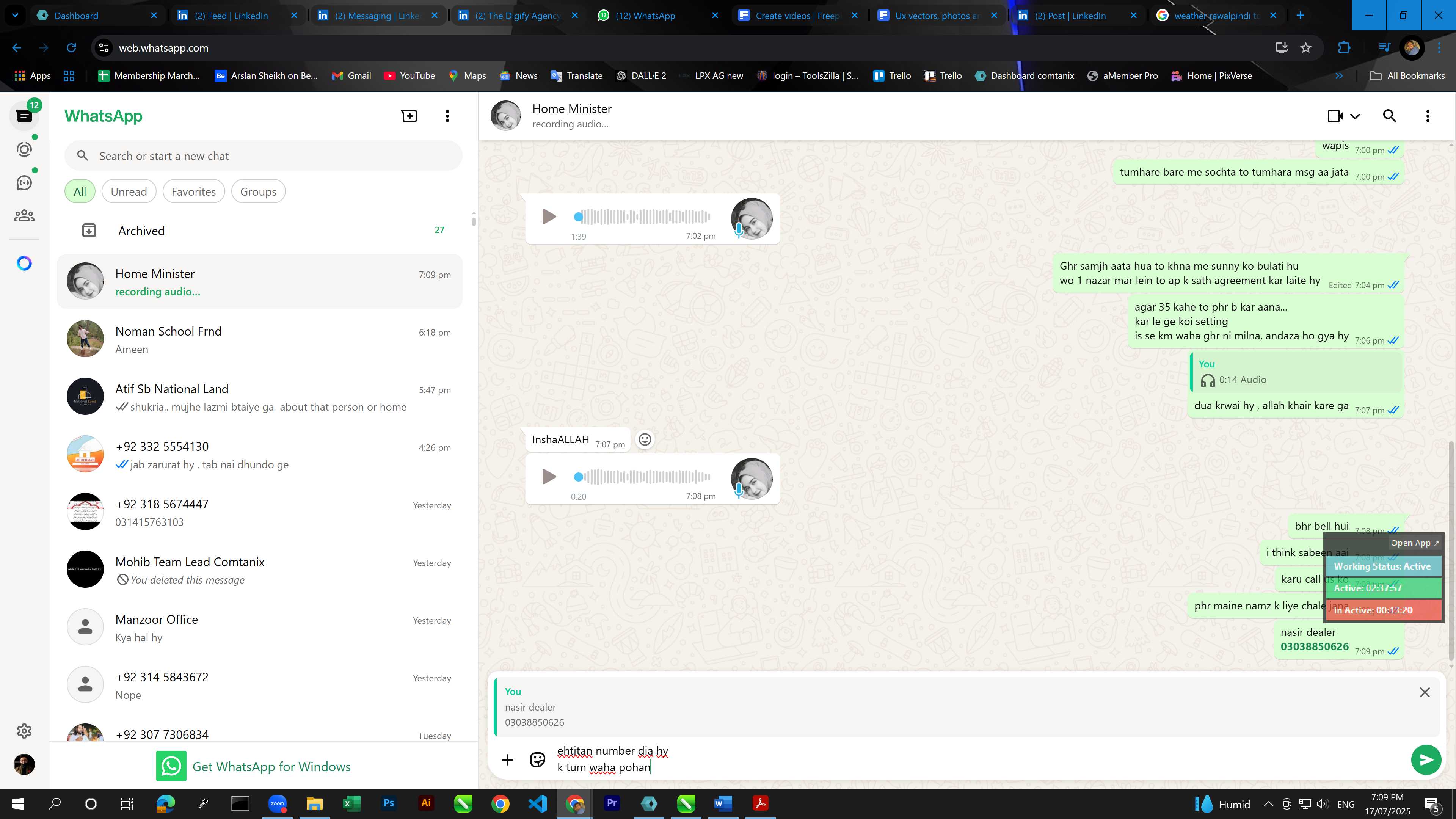1456x819 pixels.
Task: Seek in the 0:20 voice message waveform
Action: (642, 477)
